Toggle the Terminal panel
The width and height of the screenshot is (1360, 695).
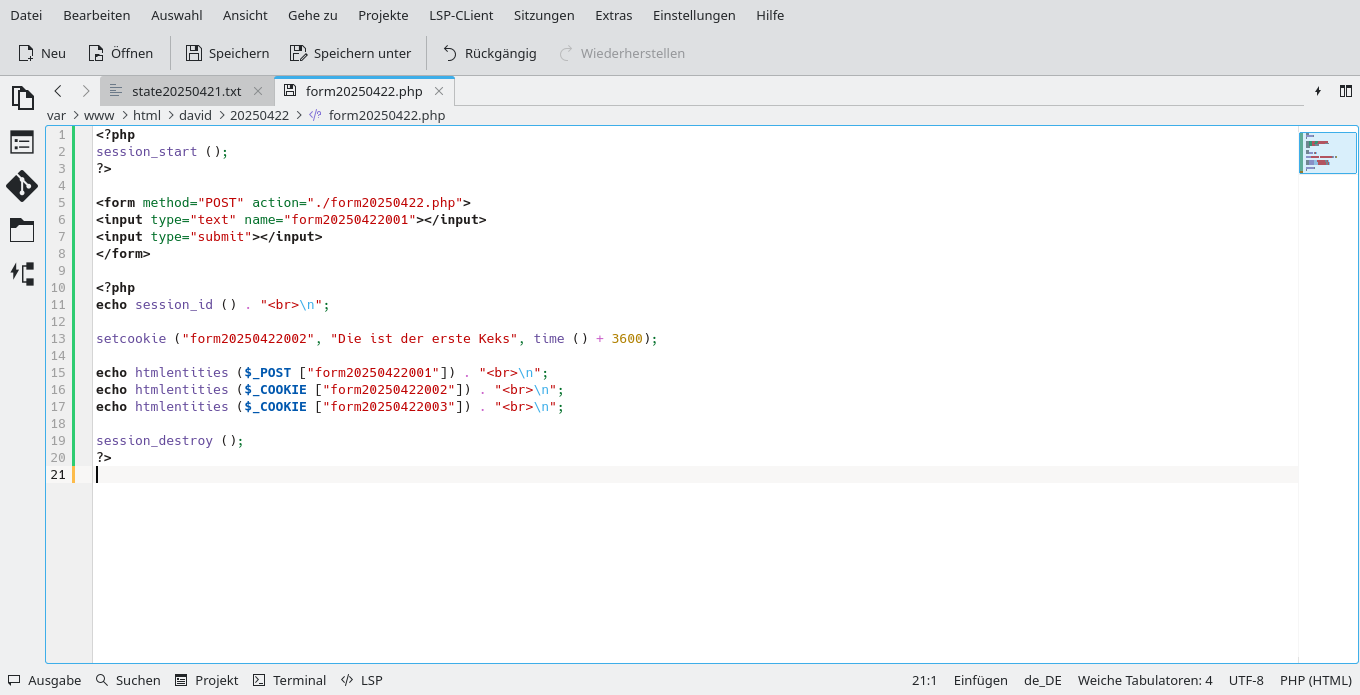[x=289, y=680]
